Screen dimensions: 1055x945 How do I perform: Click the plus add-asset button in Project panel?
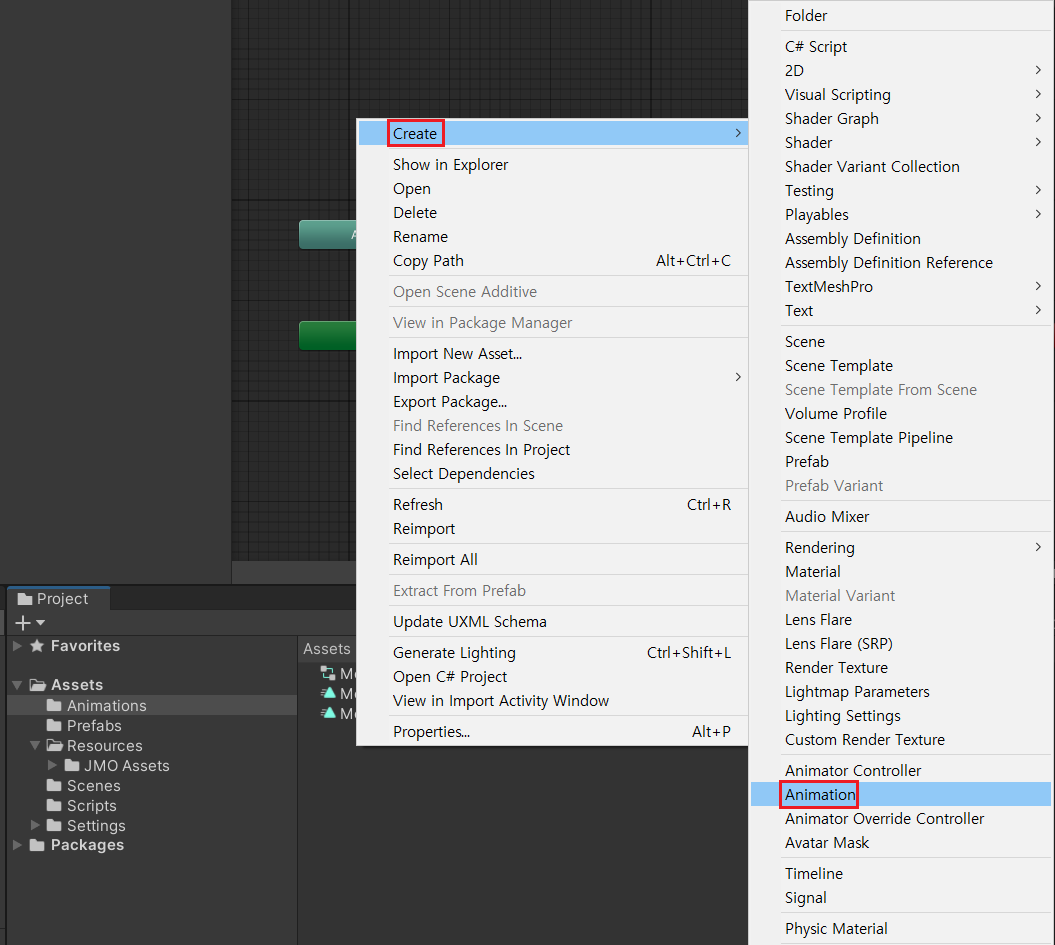coord(23,623)
